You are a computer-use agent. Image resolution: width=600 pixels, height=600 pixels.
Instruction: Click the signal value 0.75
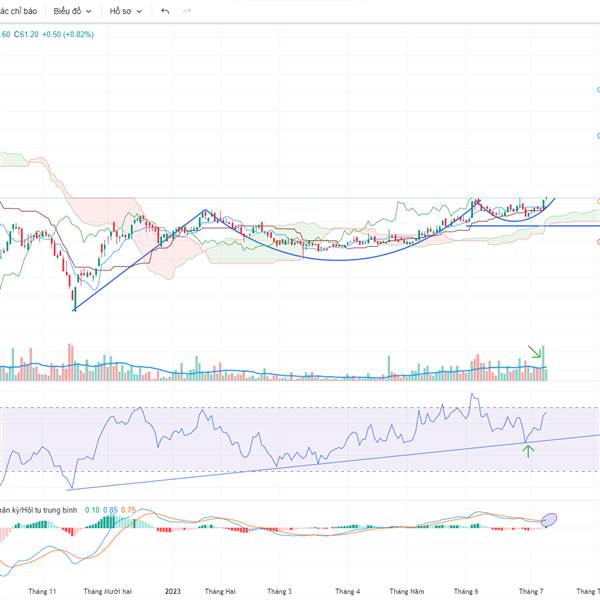[x=128, y=510]
